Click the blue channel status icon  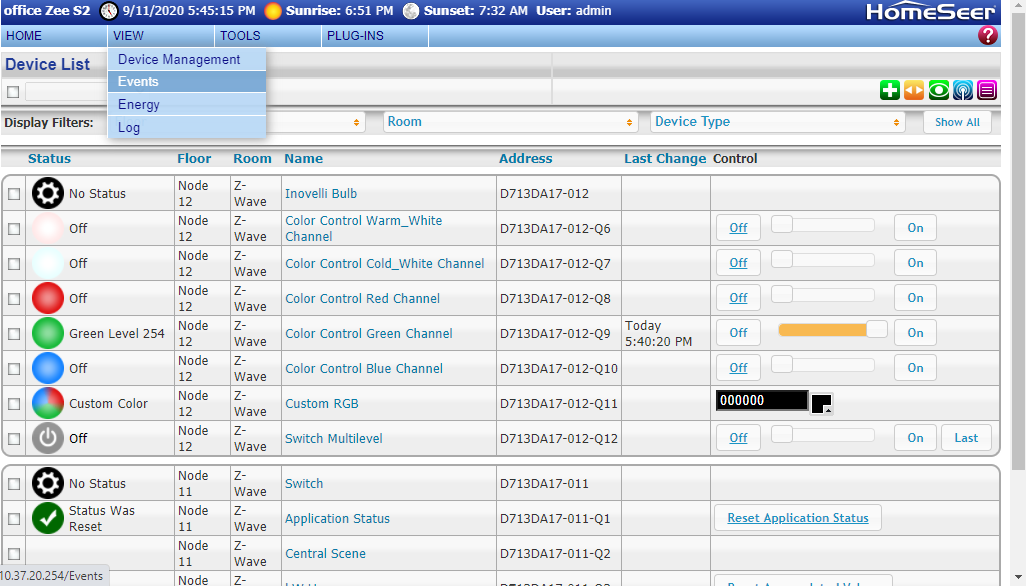(x=48, y=368)
